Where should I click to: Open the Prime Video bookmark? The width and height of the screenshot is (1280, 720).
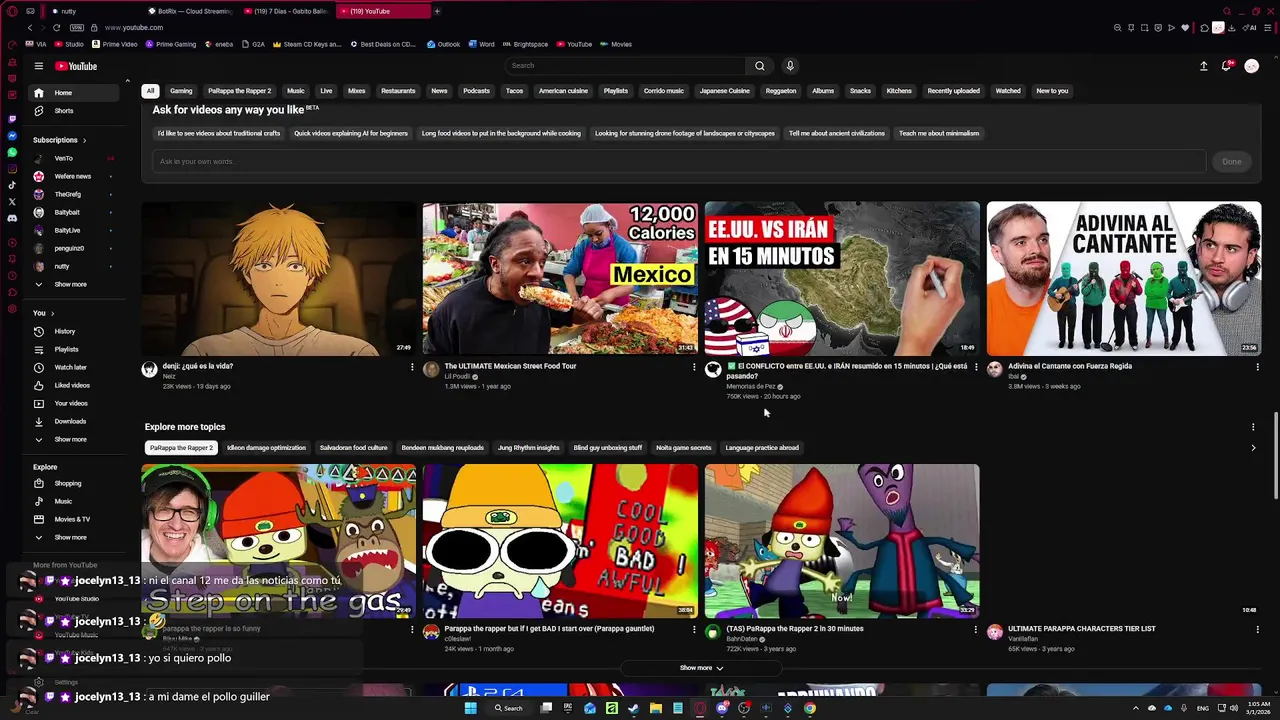(115, 44)
